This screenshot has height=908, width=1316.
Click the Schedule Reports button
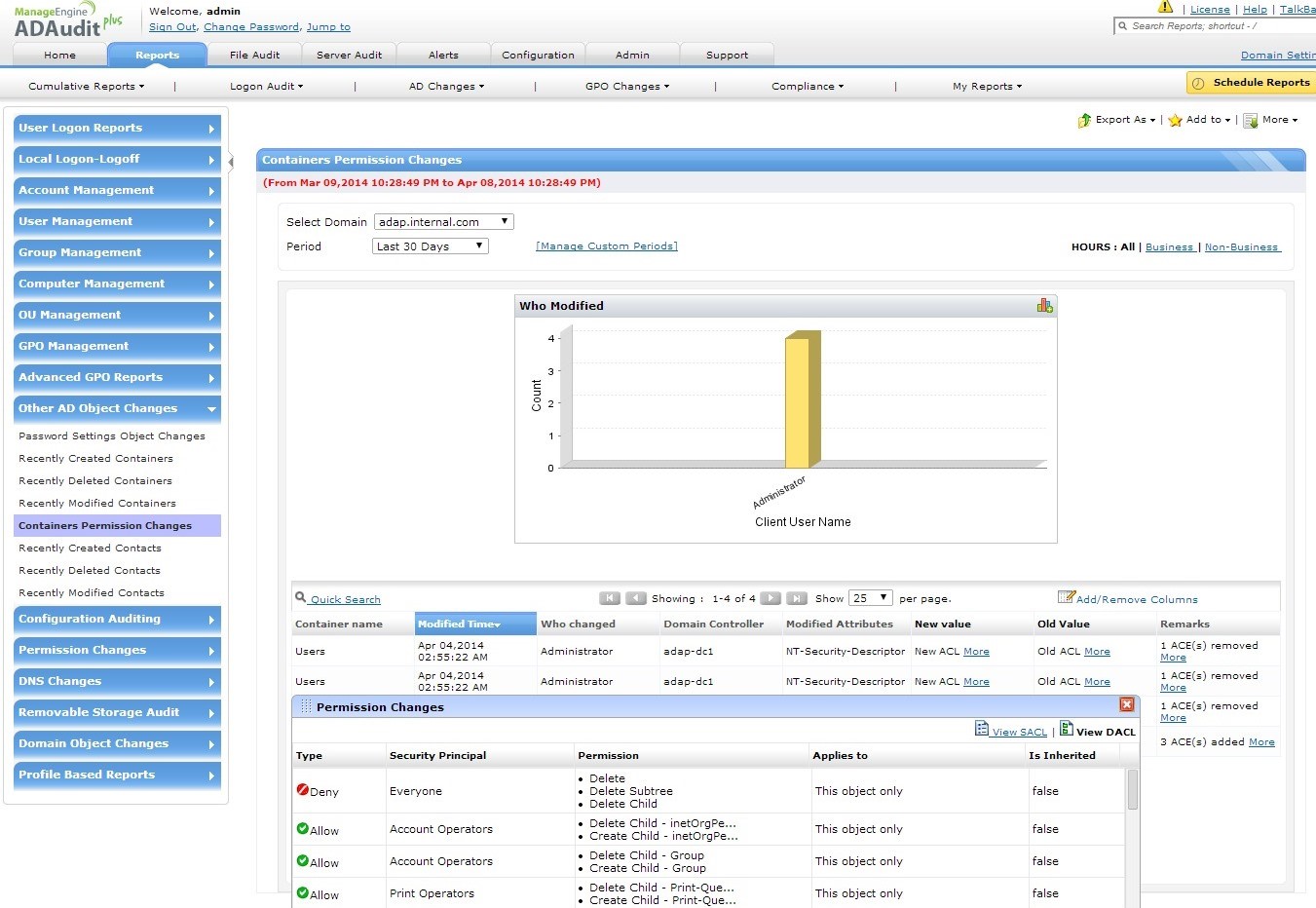click(1251, 83)
